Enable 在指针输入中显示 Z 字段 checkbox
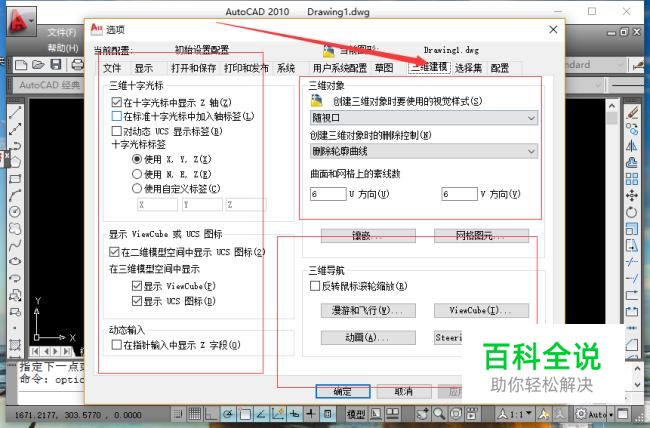 [x=116, y=345]
